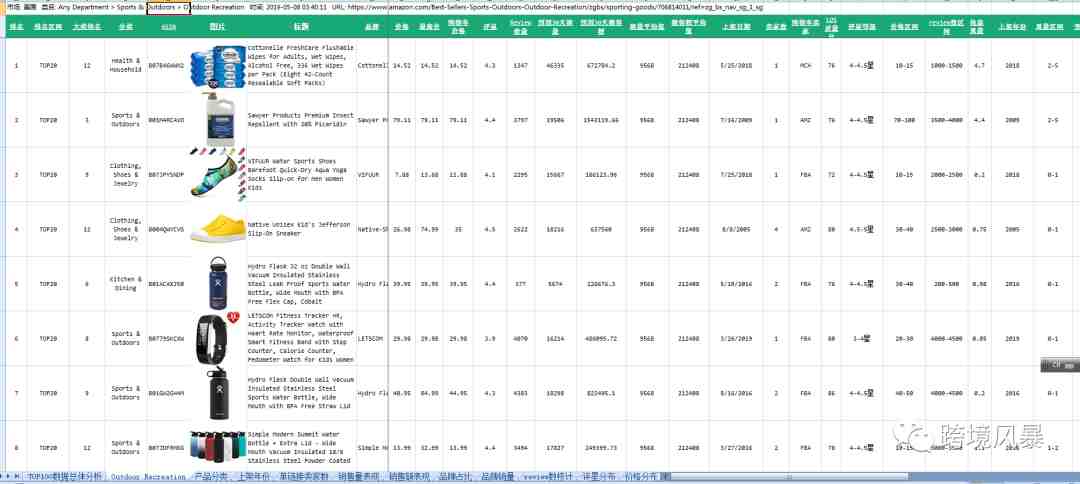Image resolution: width=1080 pixels, height=484 pixels.
Task: Select the 'Simple Modern Summit Water Bottle' title cell
Action: point(301,447)
